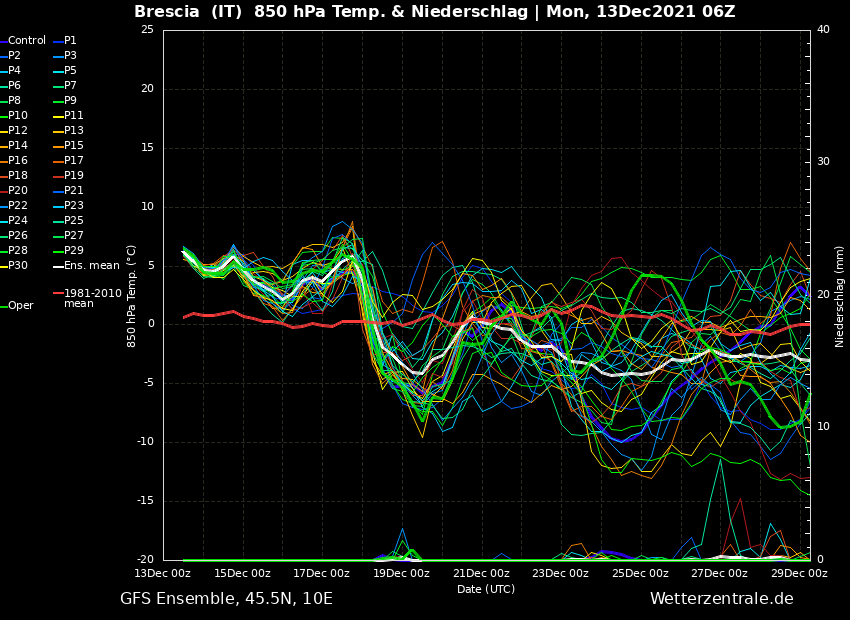Choose the P11 legend entry
The height and width of the screenshot is (620, 850).
tap(68, 115)
